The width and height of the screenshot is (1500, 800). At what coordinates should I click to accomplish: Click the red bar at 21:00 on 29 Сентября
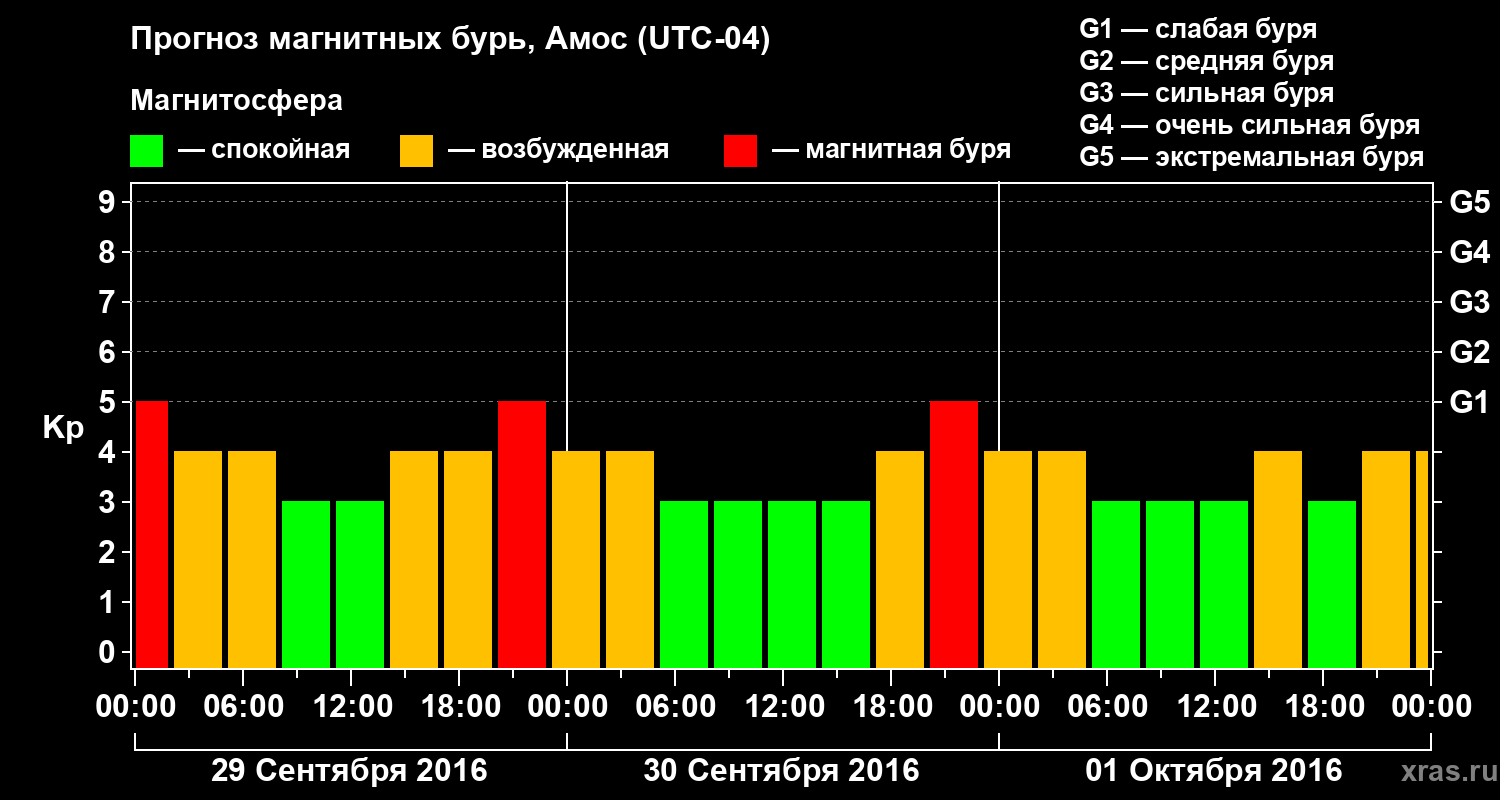[522, 534]
